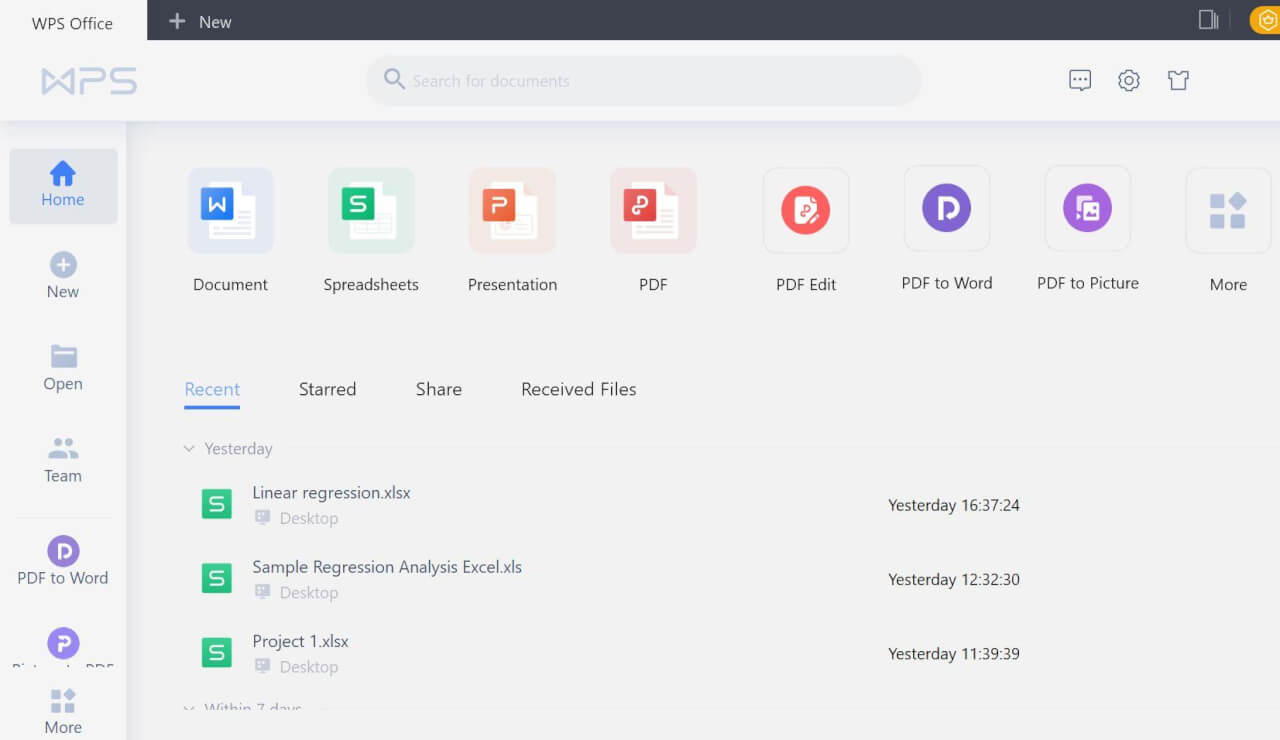This screenshot has height=740, width=1280.
Task: Expand the Within 7 days group
Action: click(189, 709)
